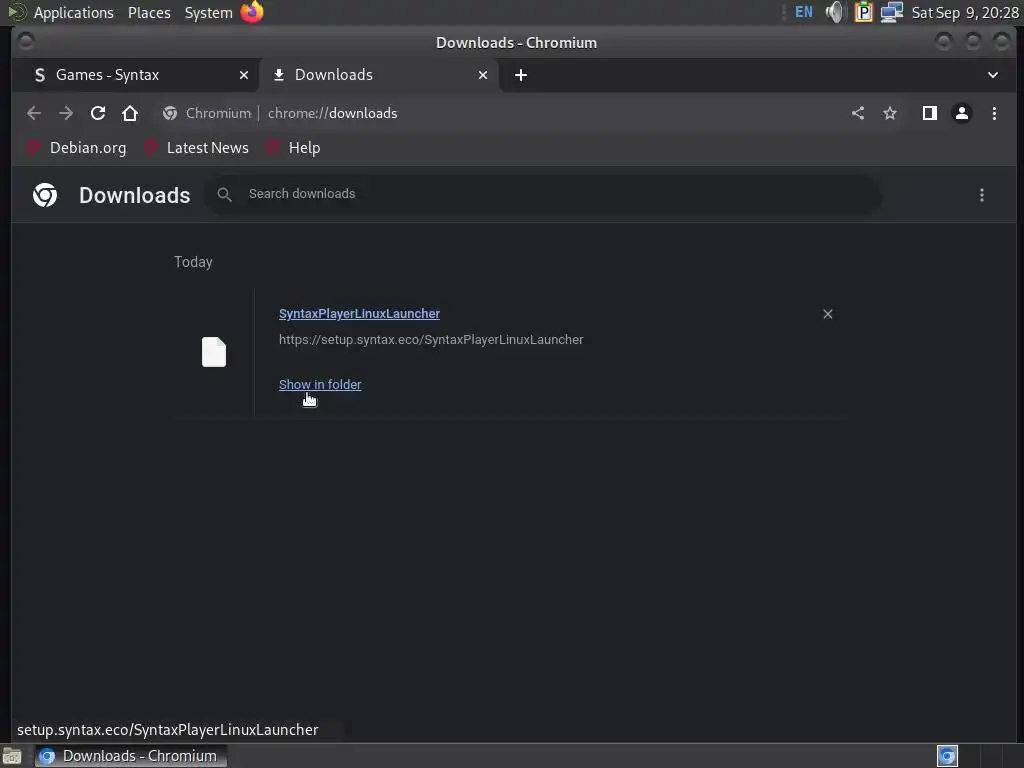Open the home page via house icon
The image size is (1024, 768).
pyautogui.click(x=130, y=113)
